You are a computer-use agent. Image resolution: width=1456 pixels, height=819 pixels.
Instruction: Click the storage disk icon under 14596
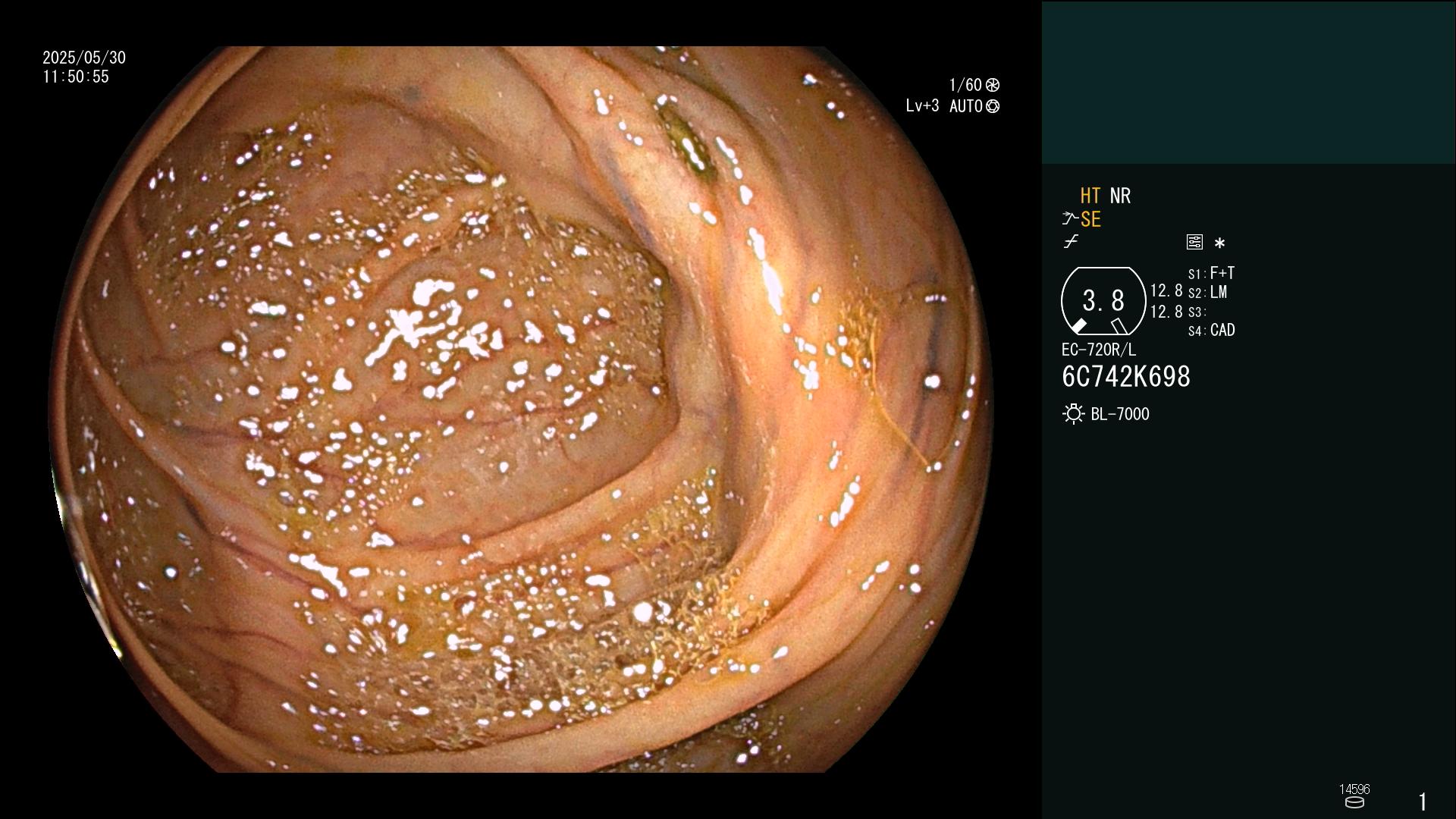pyautogui.click(x=1354, y=802)
